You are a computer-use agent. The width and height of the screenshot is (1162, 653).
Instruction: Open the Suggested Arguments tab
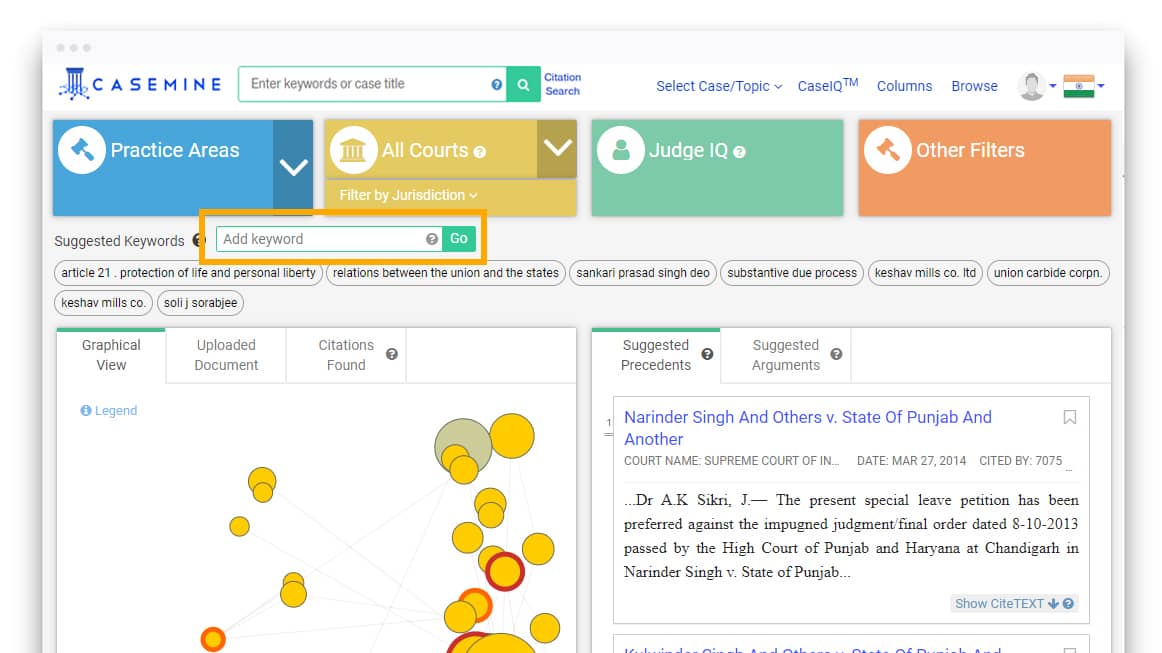786,355
